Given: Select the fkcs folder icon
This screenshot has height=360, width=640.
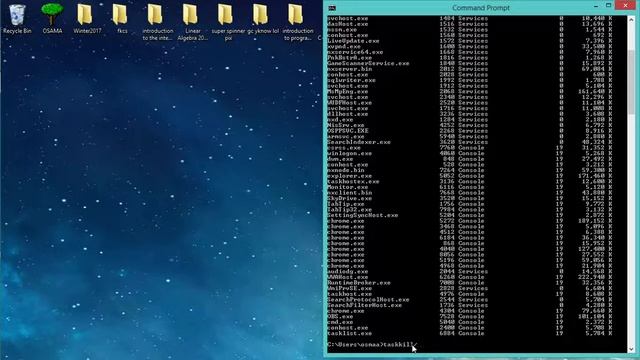Looking at the screenshot, I should [122, 19].
